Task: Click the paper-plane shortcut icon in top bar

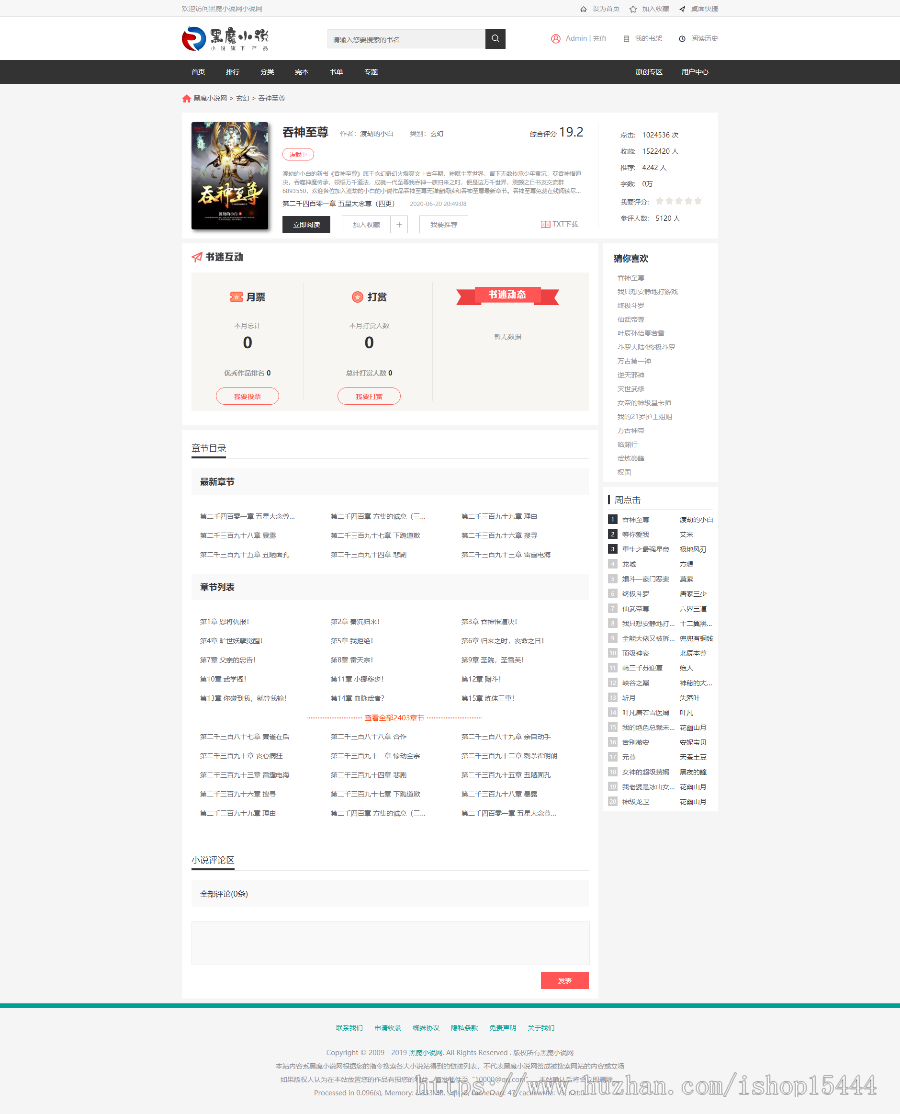Action: pos(682,9)
